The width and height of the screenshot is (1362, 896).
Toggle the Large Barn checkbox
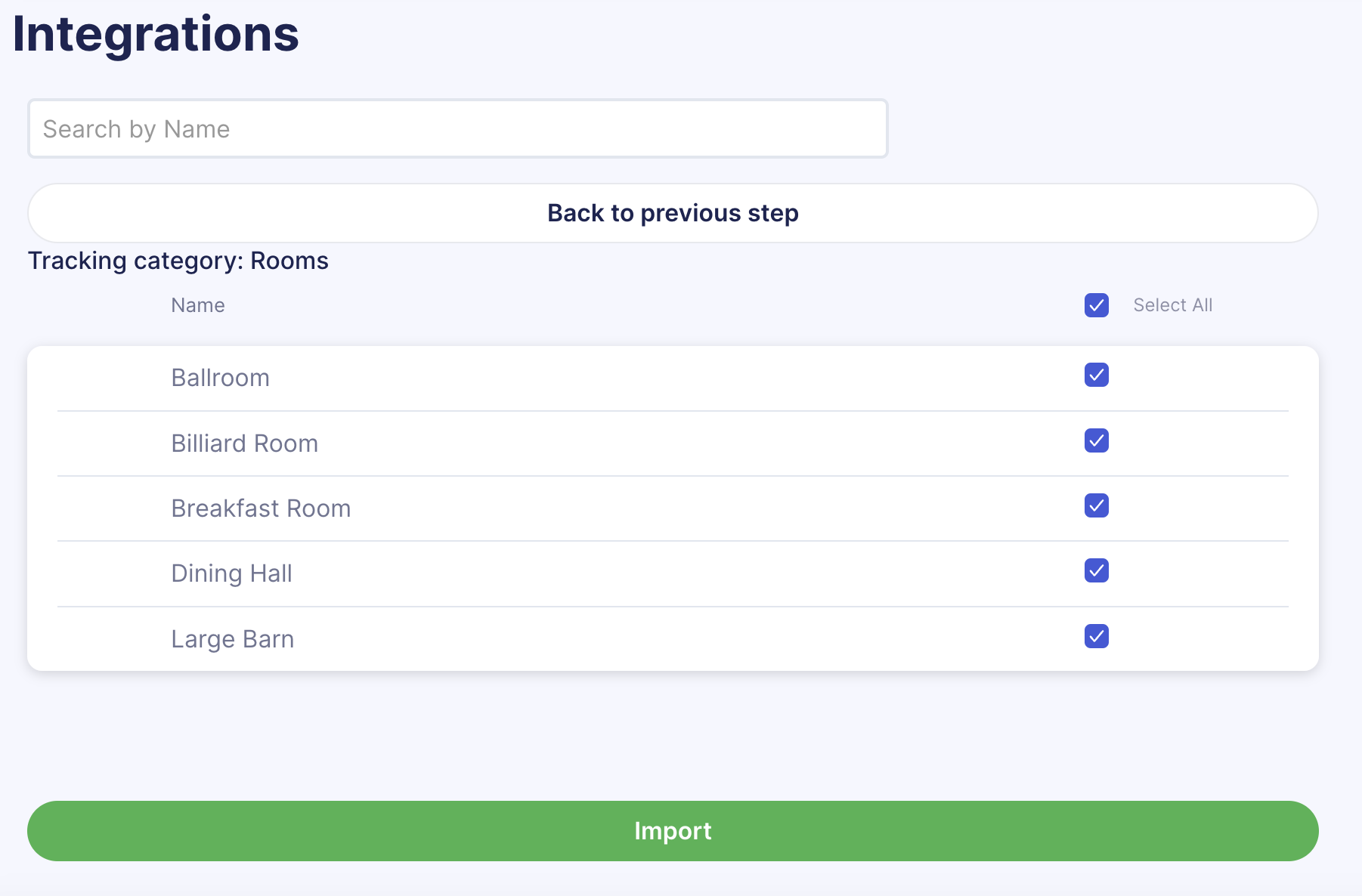[1096, 637]
